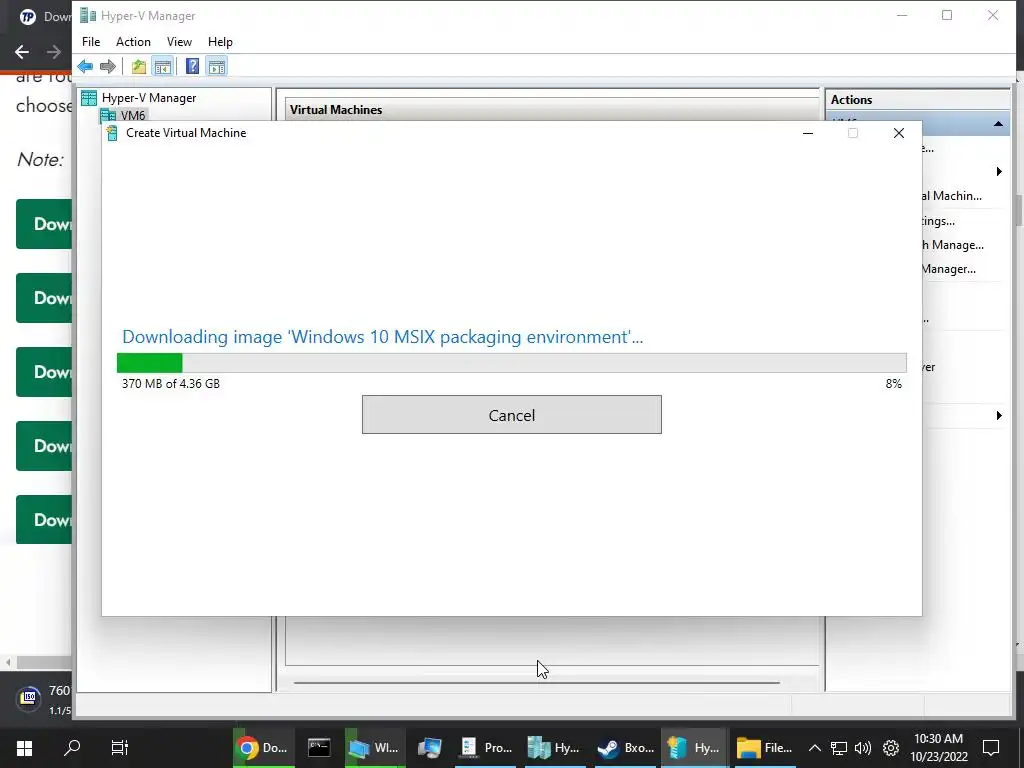Click the browser Back arrow behind Hyper-V
The width and height of the screenshot is (1024, 768).
[x=22, y=52]
